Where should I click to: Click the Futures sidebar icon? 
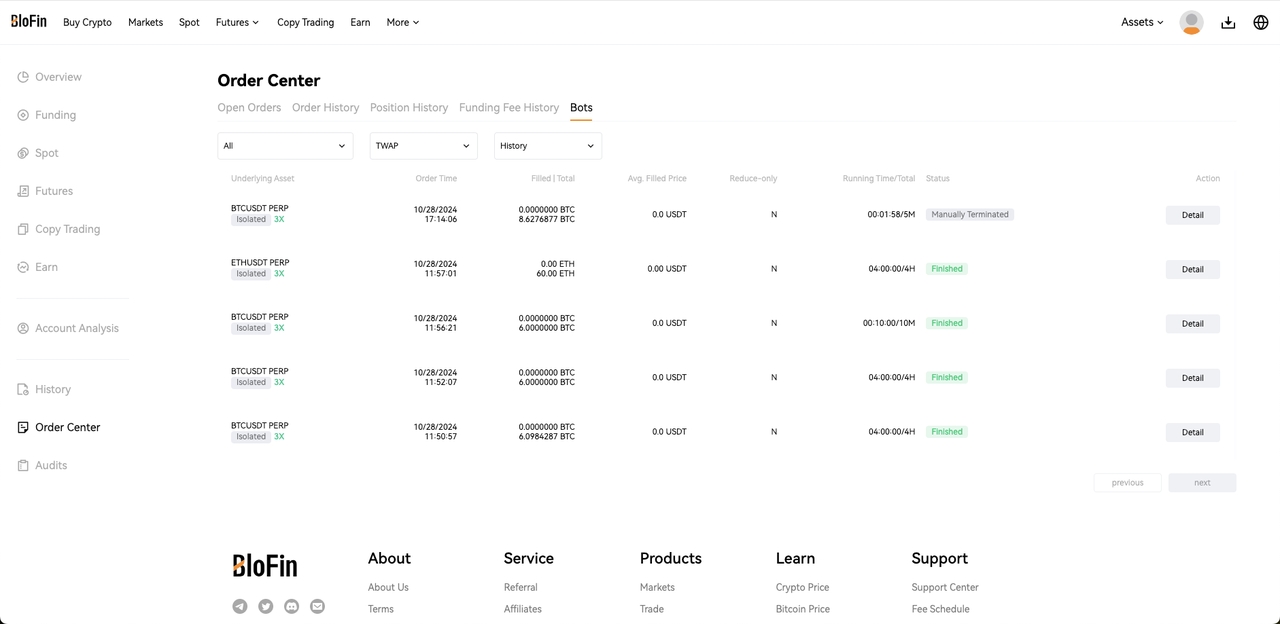pyautogui.click(x=23, y=191)
